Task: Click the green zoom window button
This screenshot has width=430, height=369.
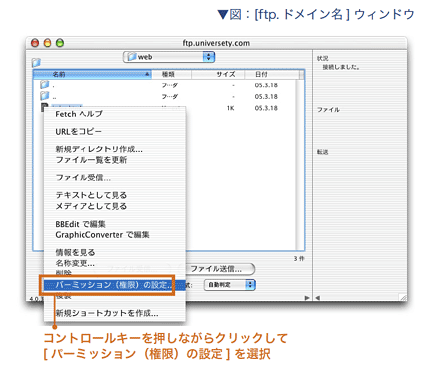Action: tap(60, 43)
